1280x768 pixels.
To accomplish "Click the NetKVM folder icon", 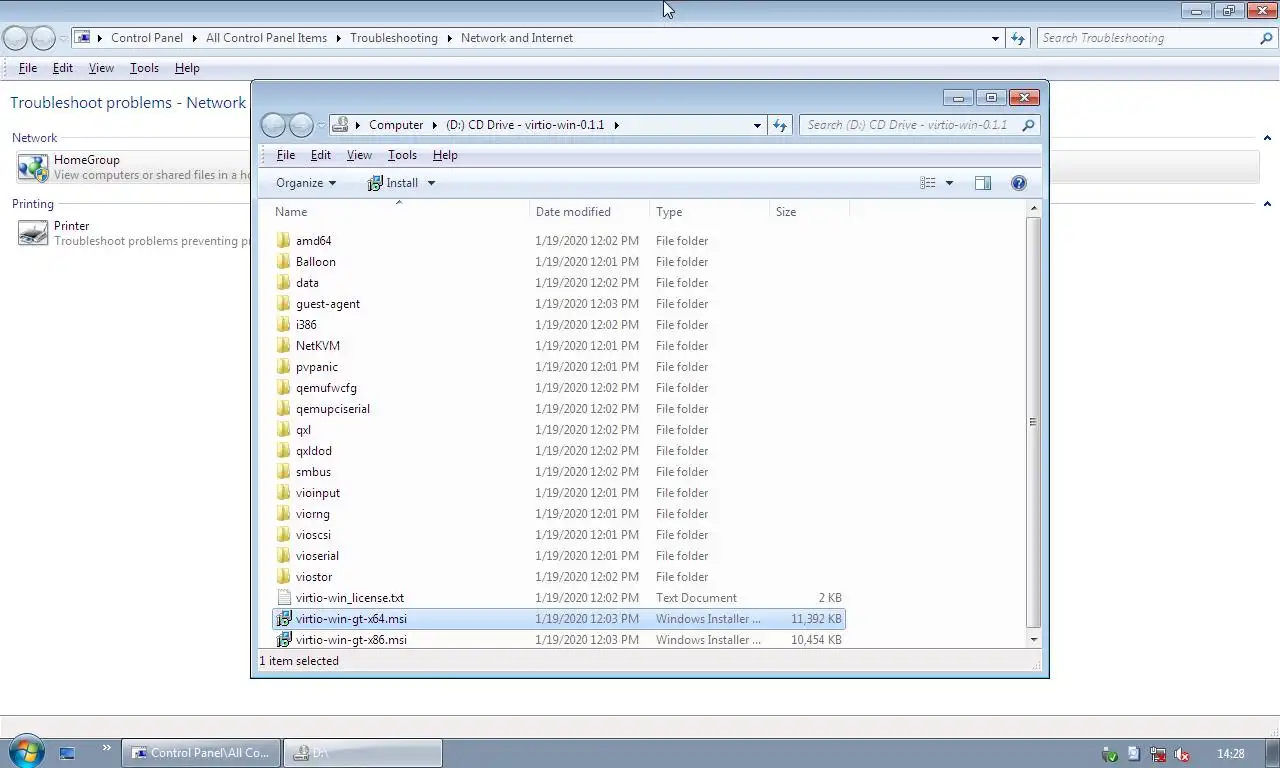I will (x=284, y=346).
